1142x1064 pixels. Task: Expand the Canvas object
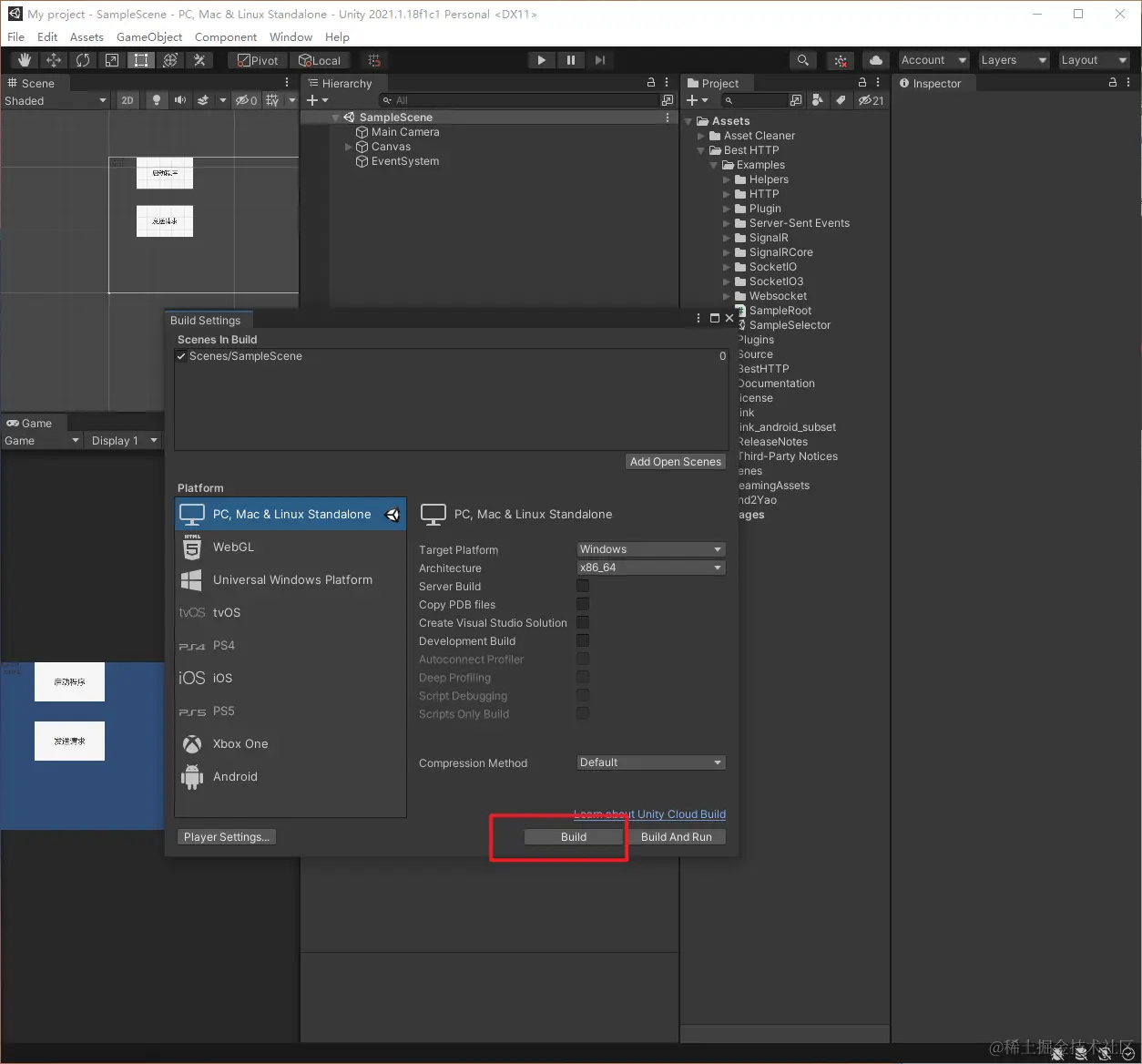[349, 147]
